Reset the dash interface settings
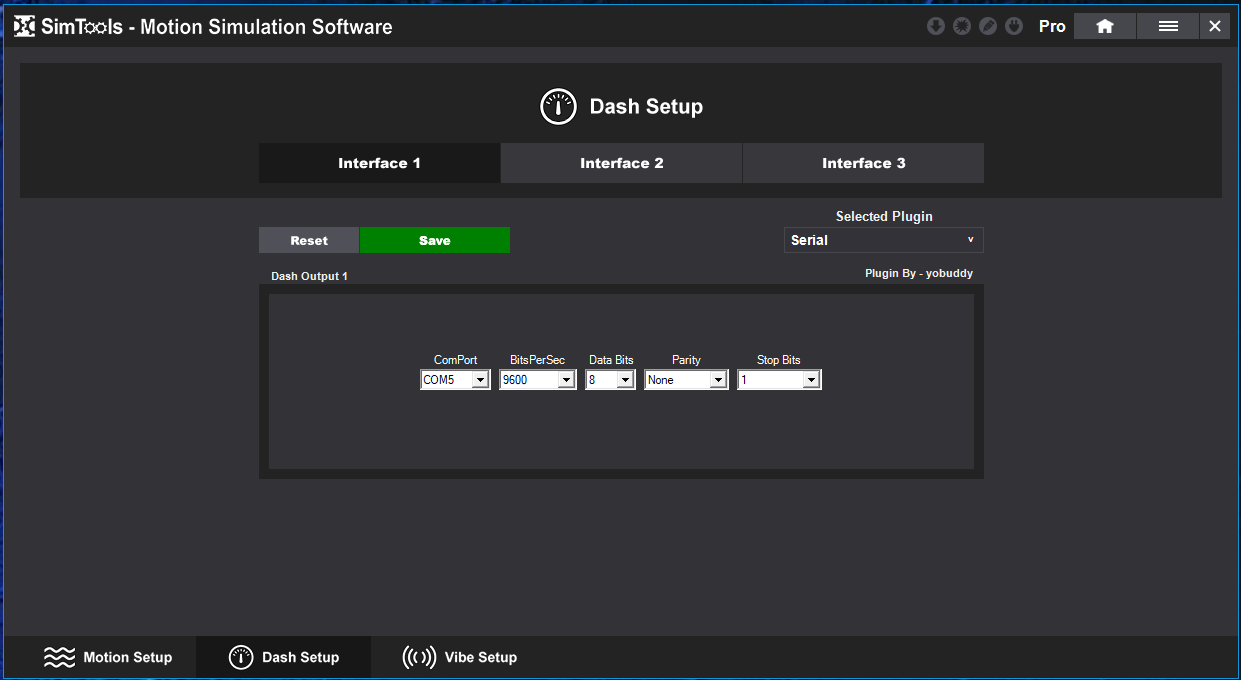1241x680 pixels. coord(309,240)
